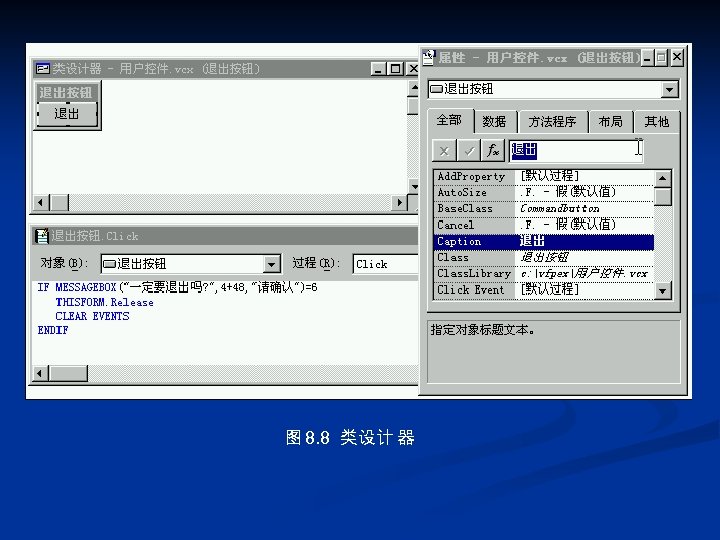Switch to the 全部 tab
This screenshot has width=720, height=540.
coord(449,120)
